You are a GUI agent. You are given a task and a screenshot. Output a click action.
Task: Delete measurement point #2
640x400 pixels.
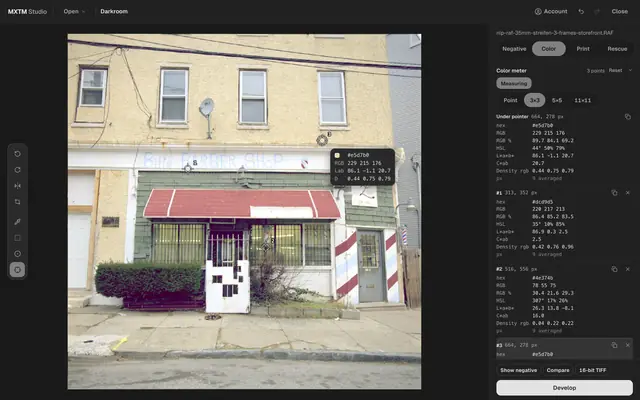click(628, 269)
